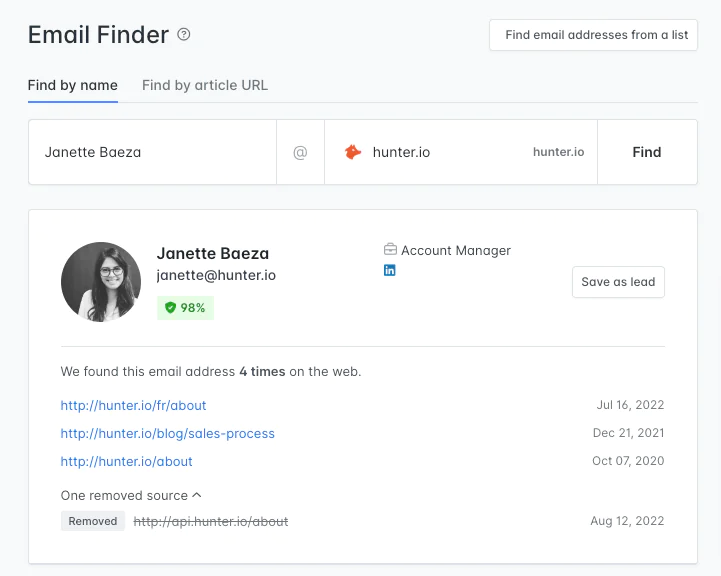Click the Jul 16, 2022 date
Viewport: 721px width, 576px height.
pyautogui.click(x=630, y=405)
